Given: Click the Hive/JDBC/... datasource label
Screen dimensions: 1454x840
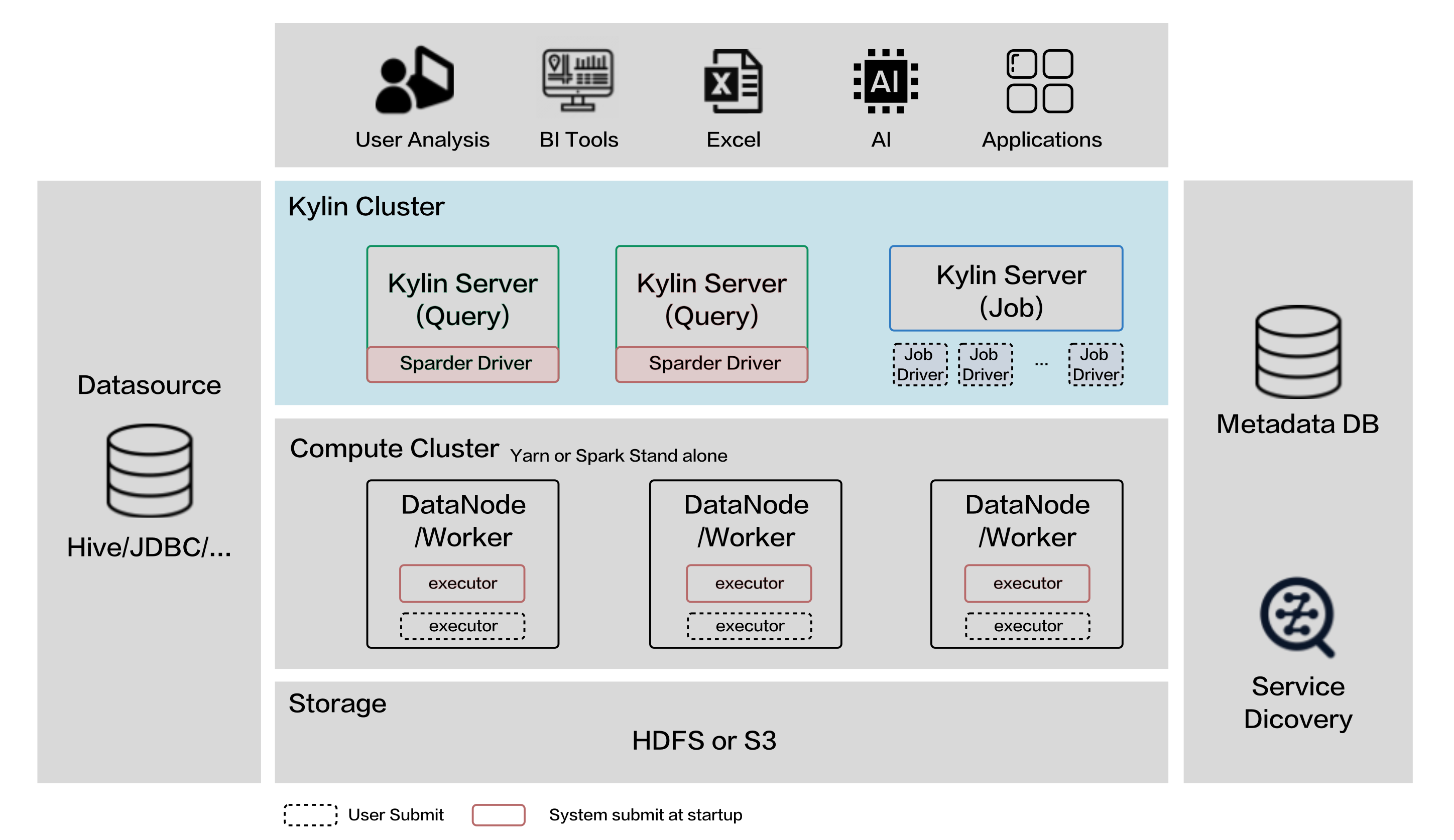Looking at the screenshot, I should point(149,547).
